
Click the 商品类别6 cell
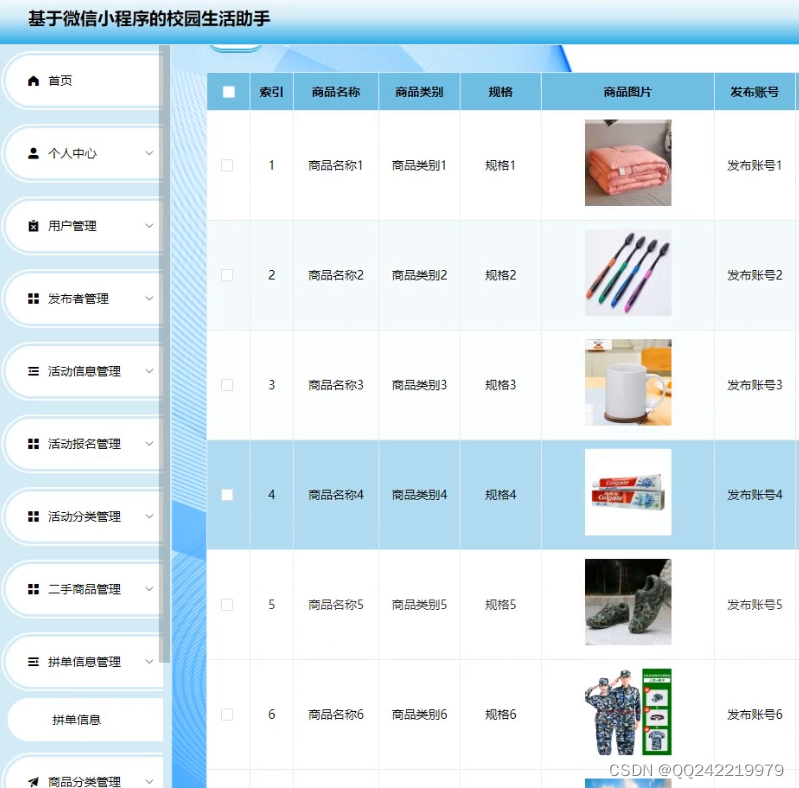point(419,715)
